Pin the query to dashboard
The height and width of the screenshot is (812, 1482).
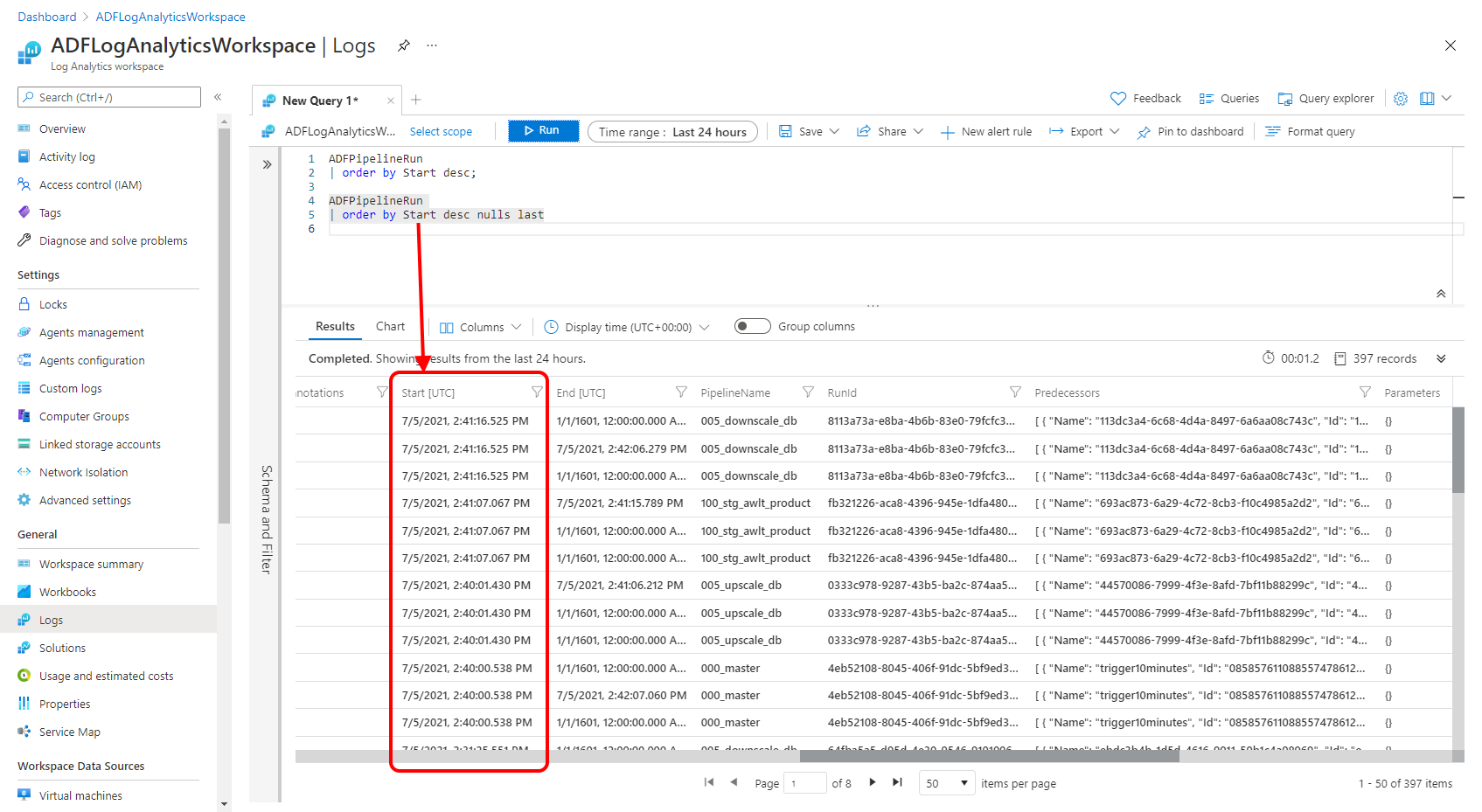pos(1190,131)
